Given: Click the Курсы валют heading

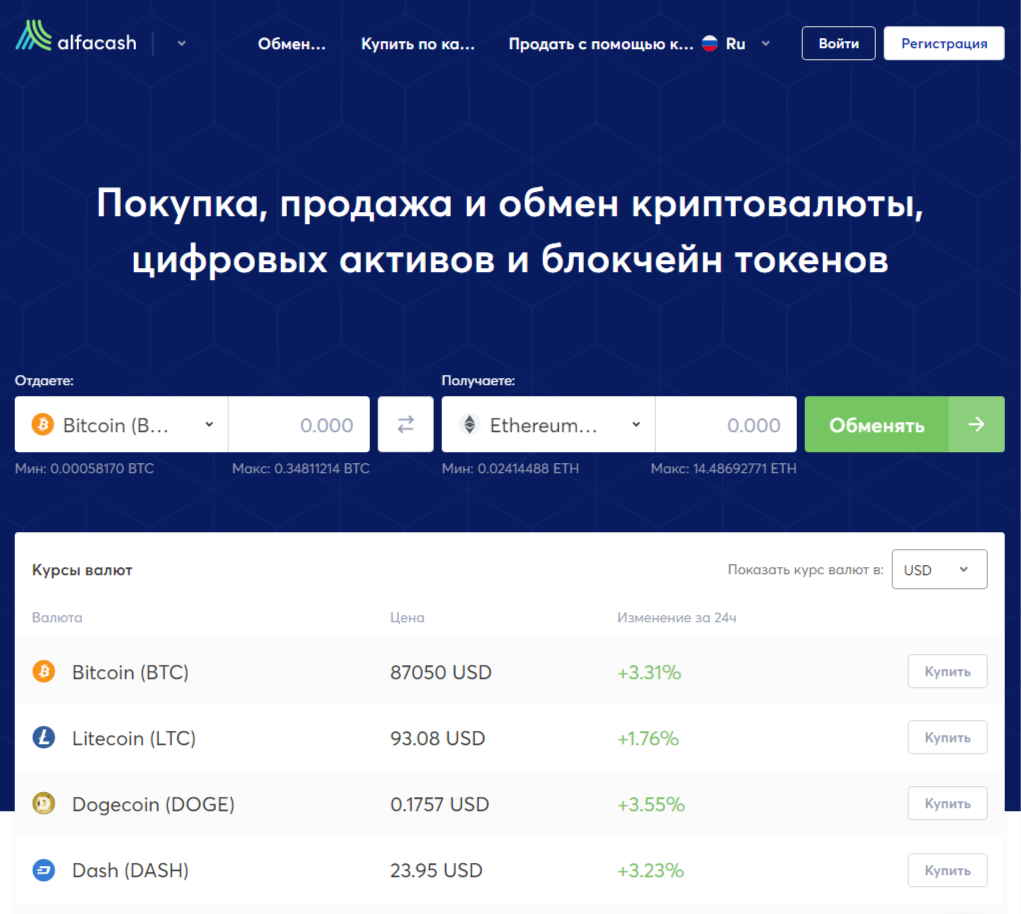Looking at the screenshot, I should pyautogui.click(x=82, y=570).
